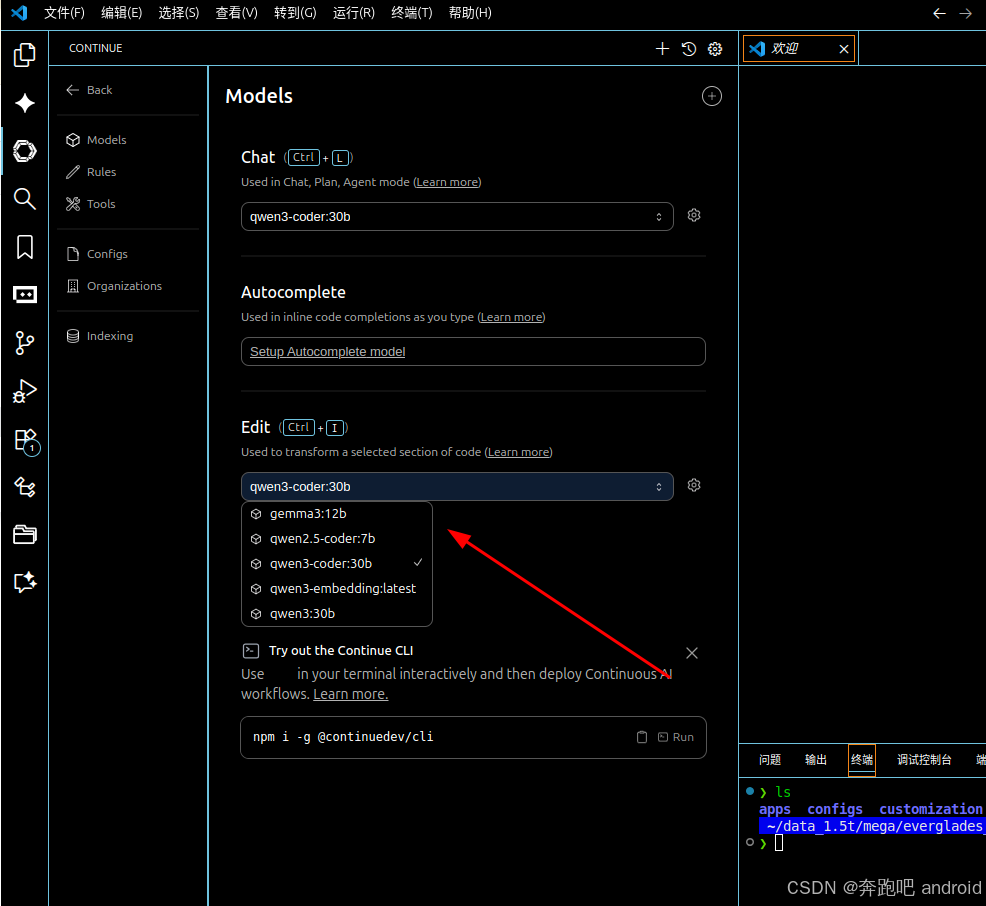Copy the npm install command
This screenshot has width=986, height=906.
pyautogui.click(x=641, y=737)
